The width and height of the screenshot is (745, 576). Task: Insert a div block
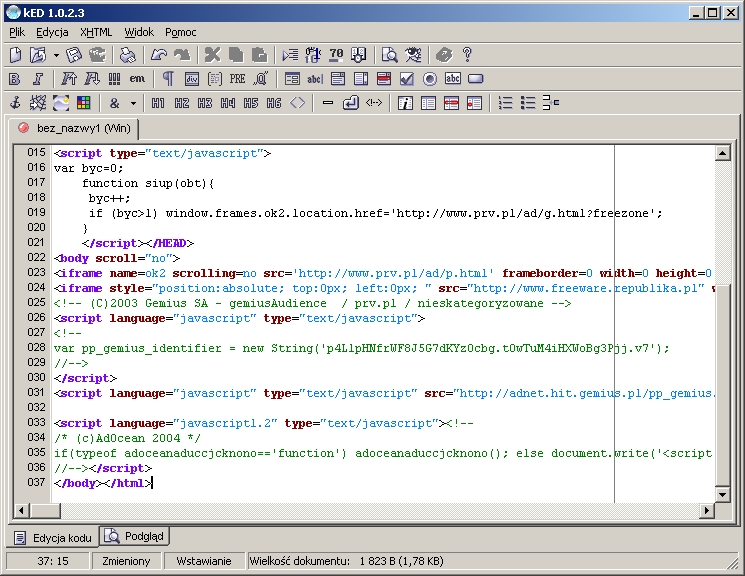click(x=191, y=79)
